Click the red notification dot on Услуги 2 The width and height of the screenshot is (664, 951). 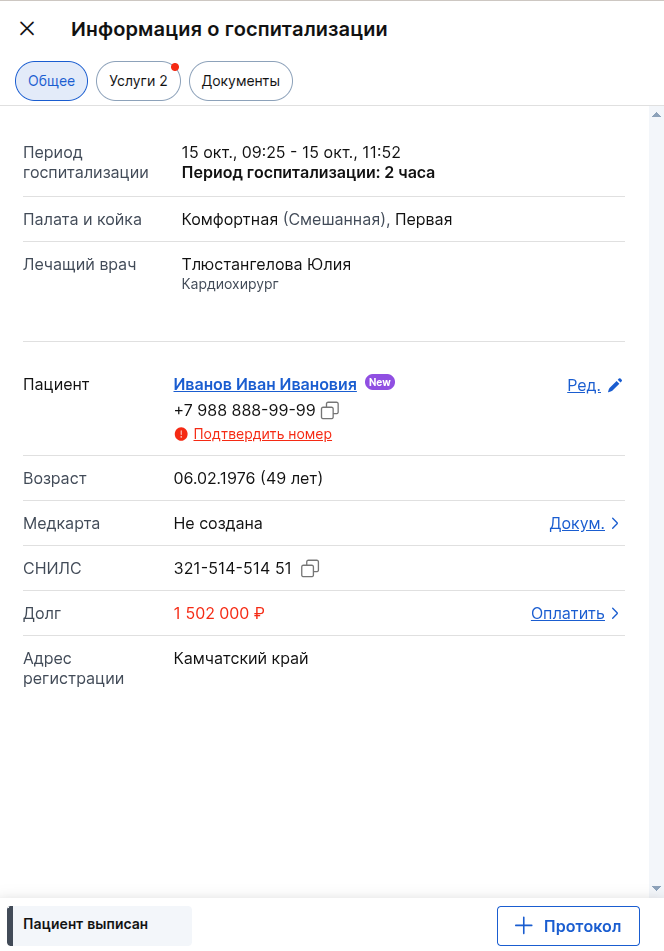tap(175, 67)
